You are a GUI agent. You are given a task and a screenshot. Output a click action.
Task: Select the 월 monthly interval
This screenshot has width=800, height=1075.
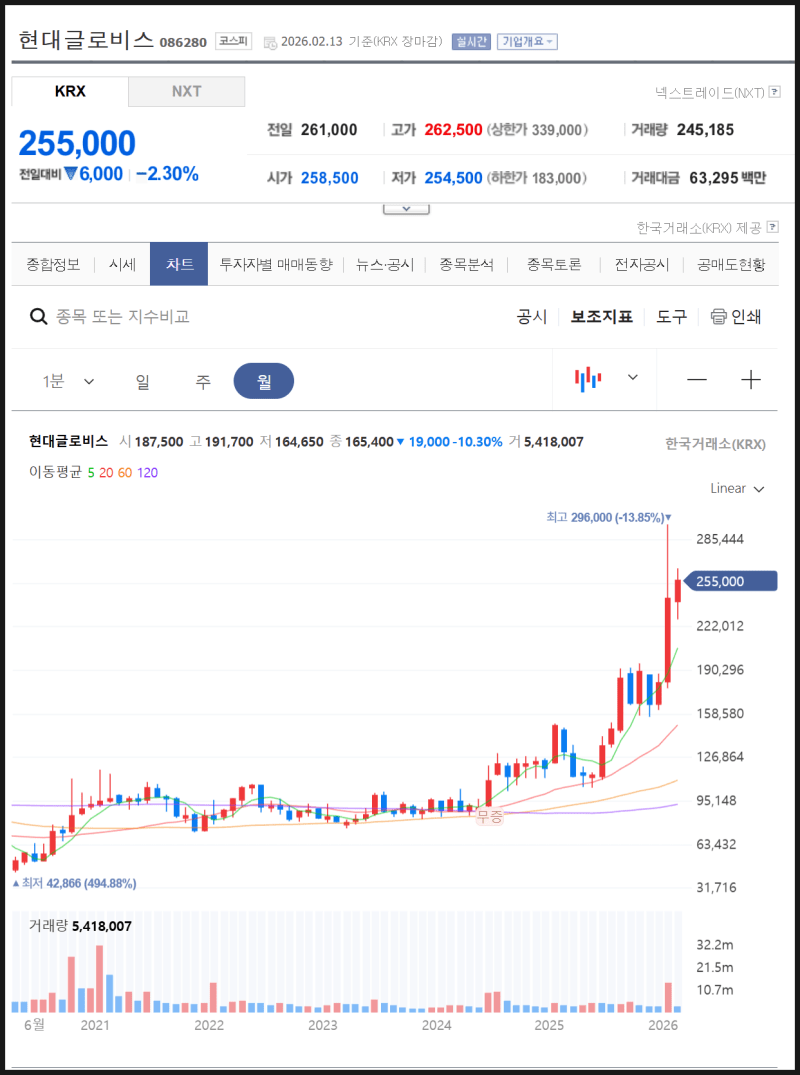tap(264, 381)
